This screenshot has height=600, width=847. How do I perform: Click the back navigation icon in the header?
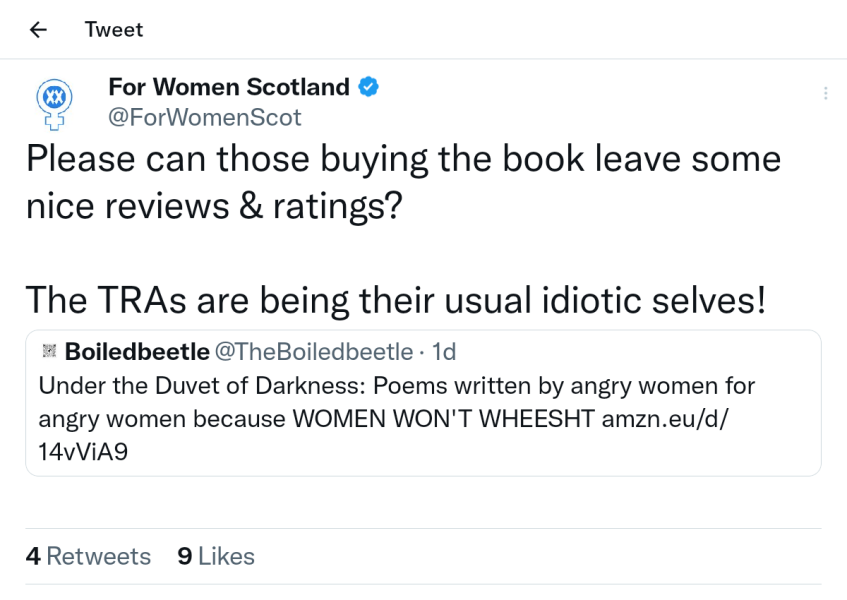pos(37,29)
